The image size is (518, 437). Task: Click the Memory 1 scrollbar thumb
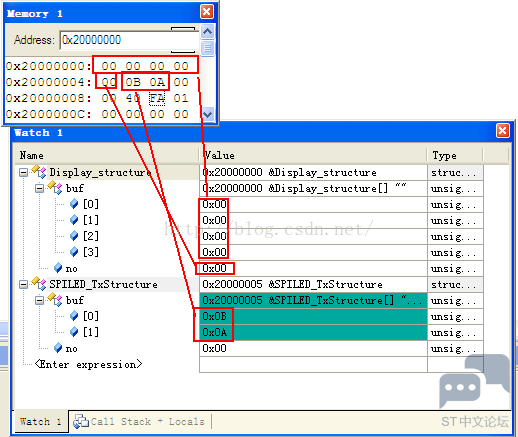tap(208, 48)
